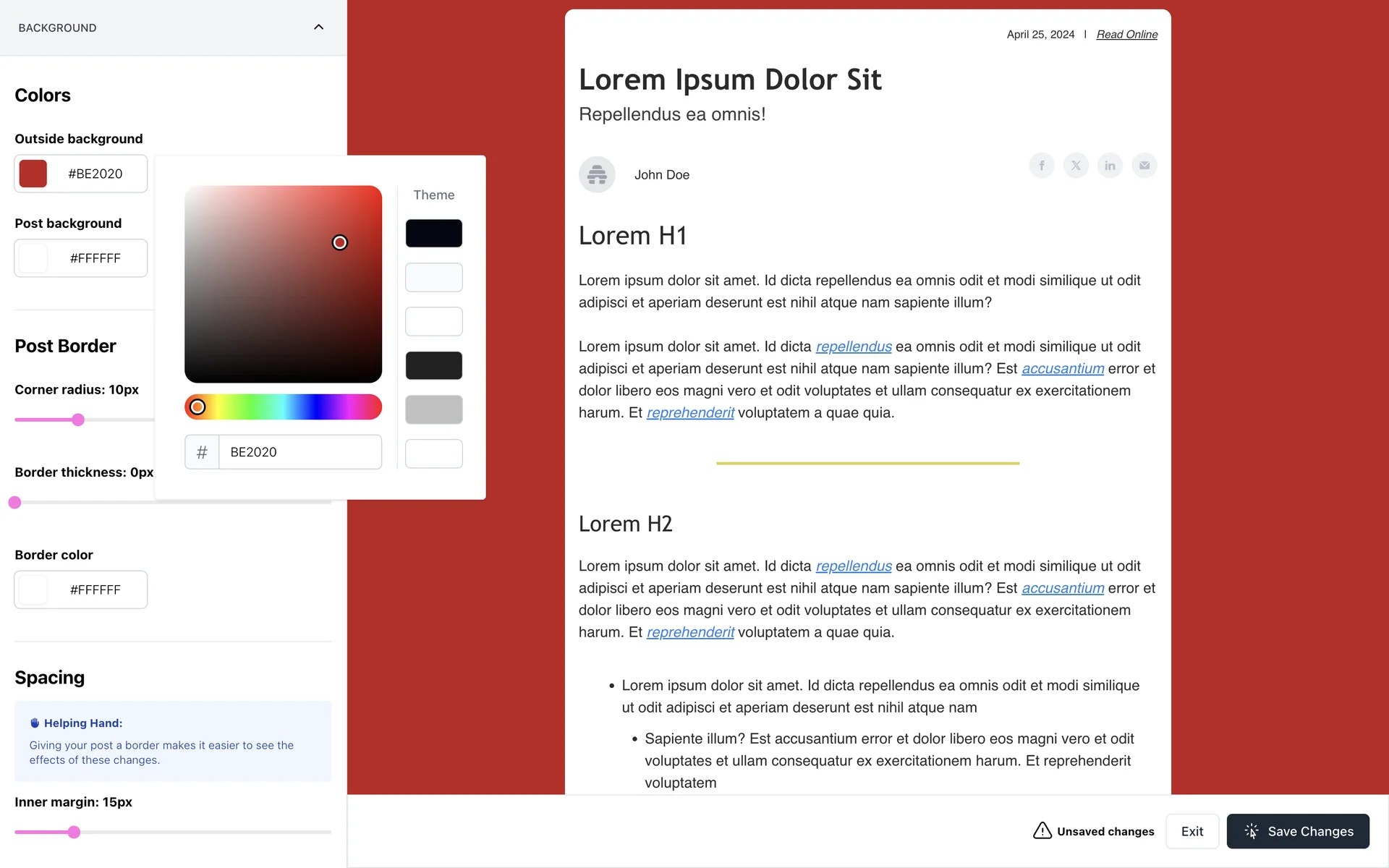This screenshot has width=1389, height=868.
Task: Click the email share icon
Action: pyautogui.click(x=1144, y=166)
